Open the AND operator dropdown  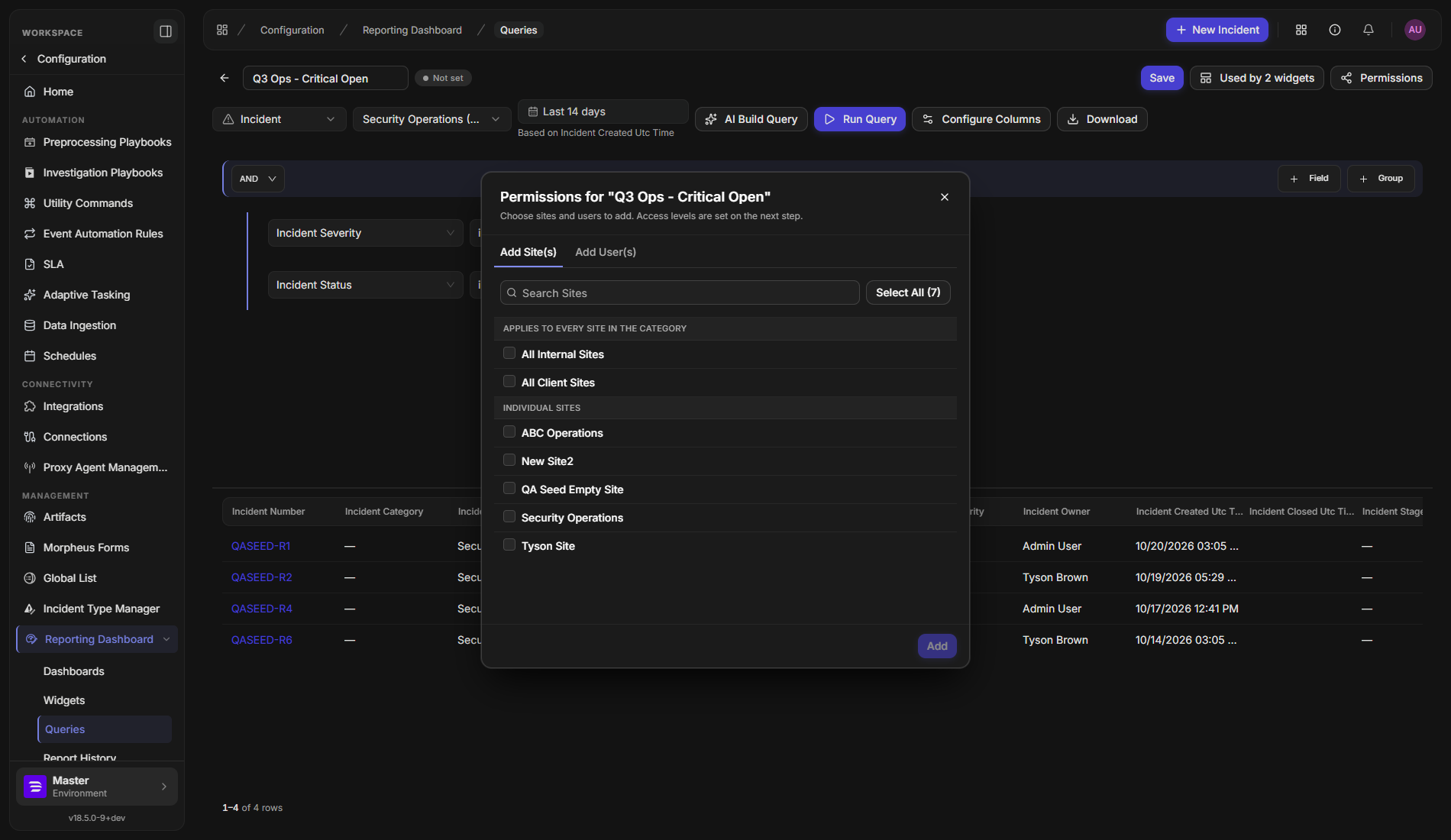pos(258,179)
